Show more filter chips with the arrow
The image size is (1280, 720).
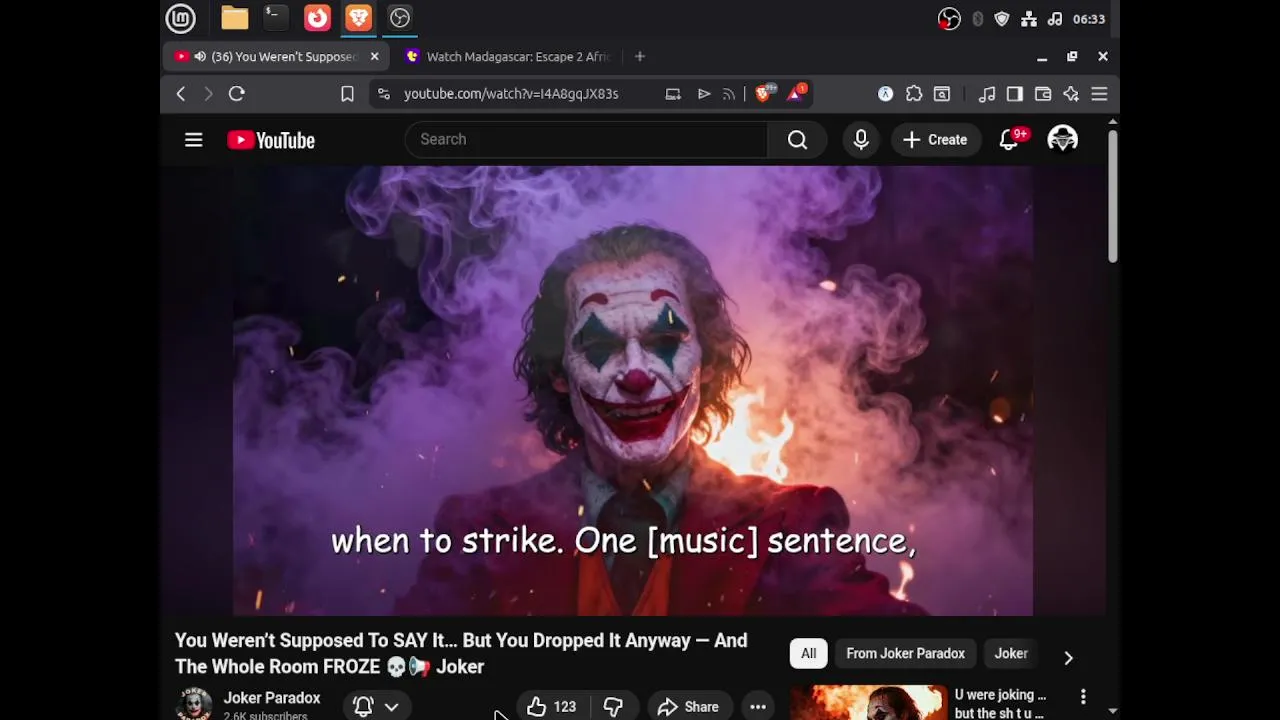click(x=1068, y=657)
